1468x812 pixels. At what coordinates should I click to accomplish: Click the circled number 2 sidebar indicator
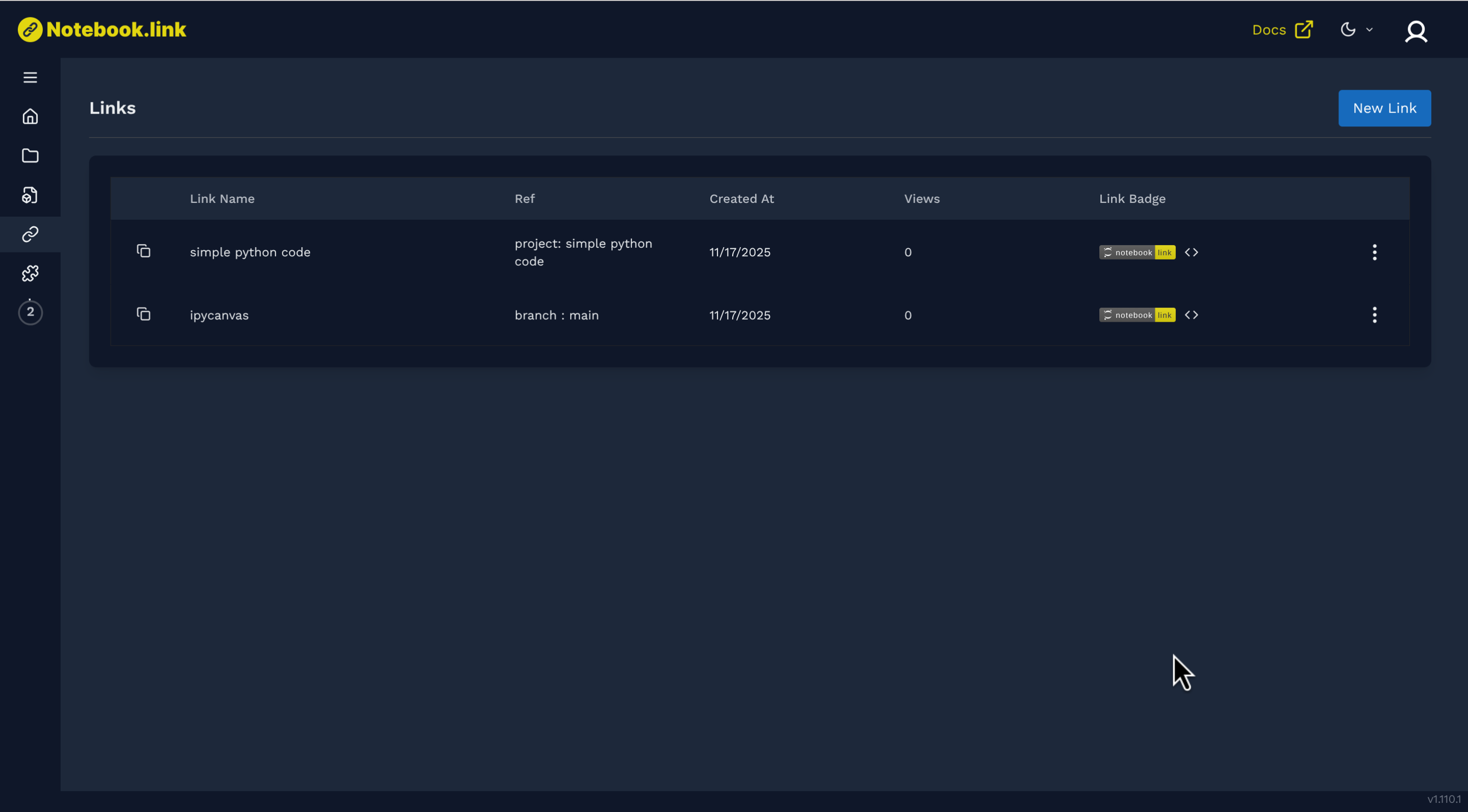(30, 312)
